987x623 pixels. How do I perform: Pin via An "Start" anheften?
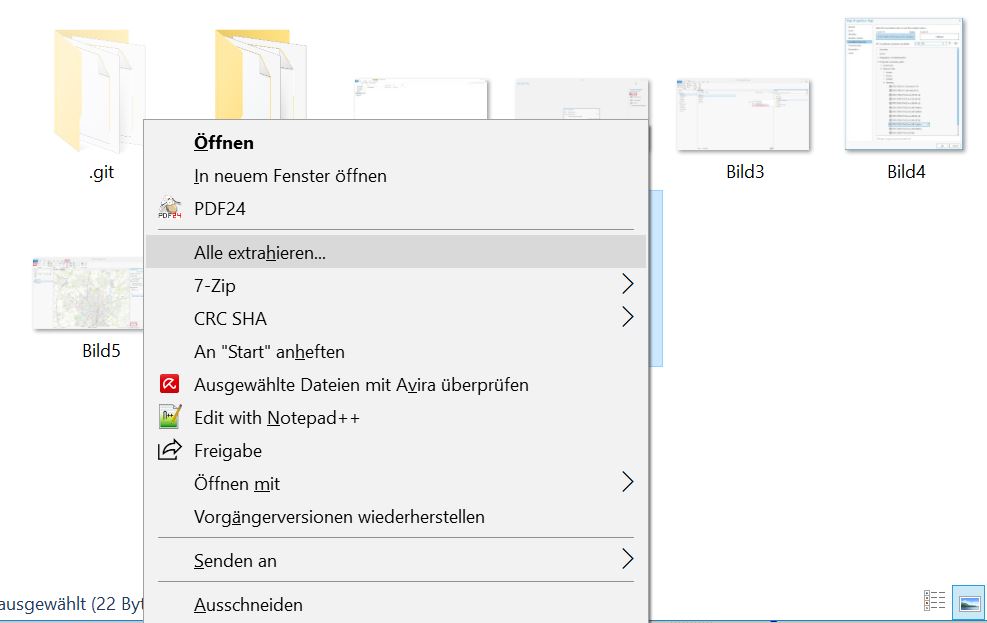pyautogui.click(x=269, y=352)
